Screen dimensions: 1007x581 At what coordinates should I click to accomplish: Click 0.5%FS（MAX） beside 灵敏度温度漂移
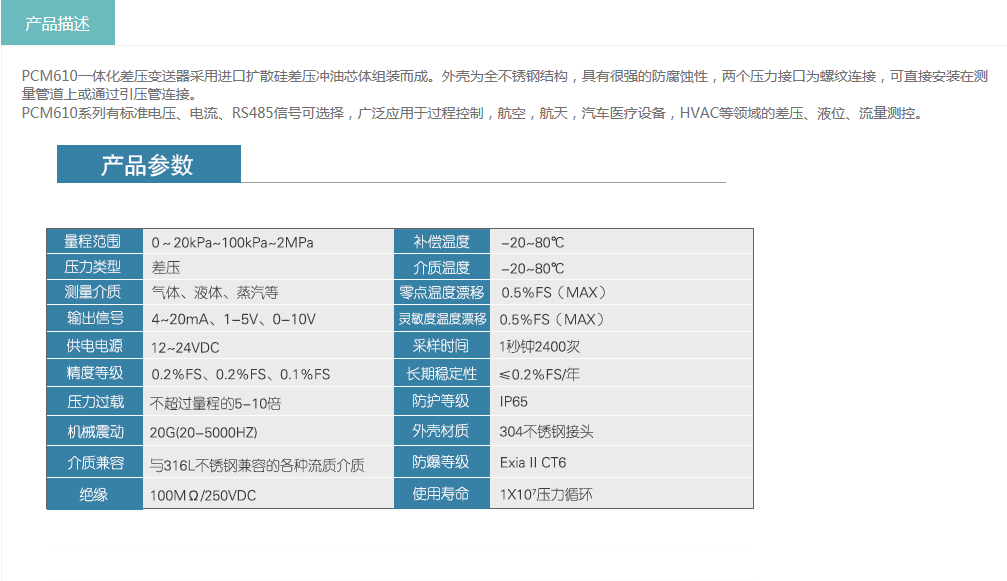point(552,319)
